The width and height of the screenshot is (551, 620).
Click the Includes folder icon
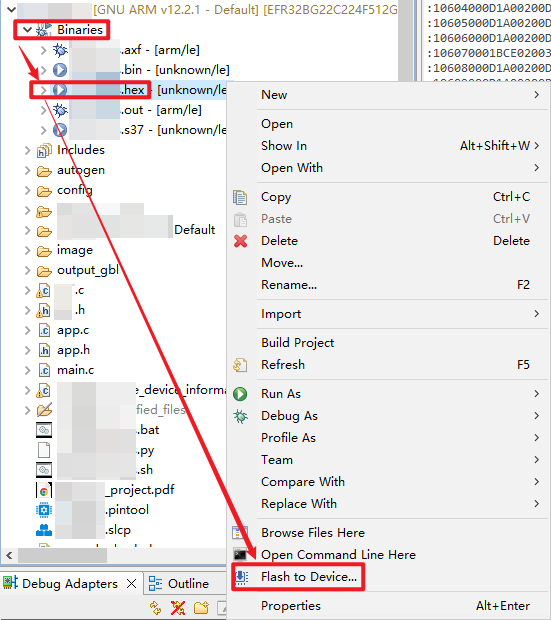(44, 150)
